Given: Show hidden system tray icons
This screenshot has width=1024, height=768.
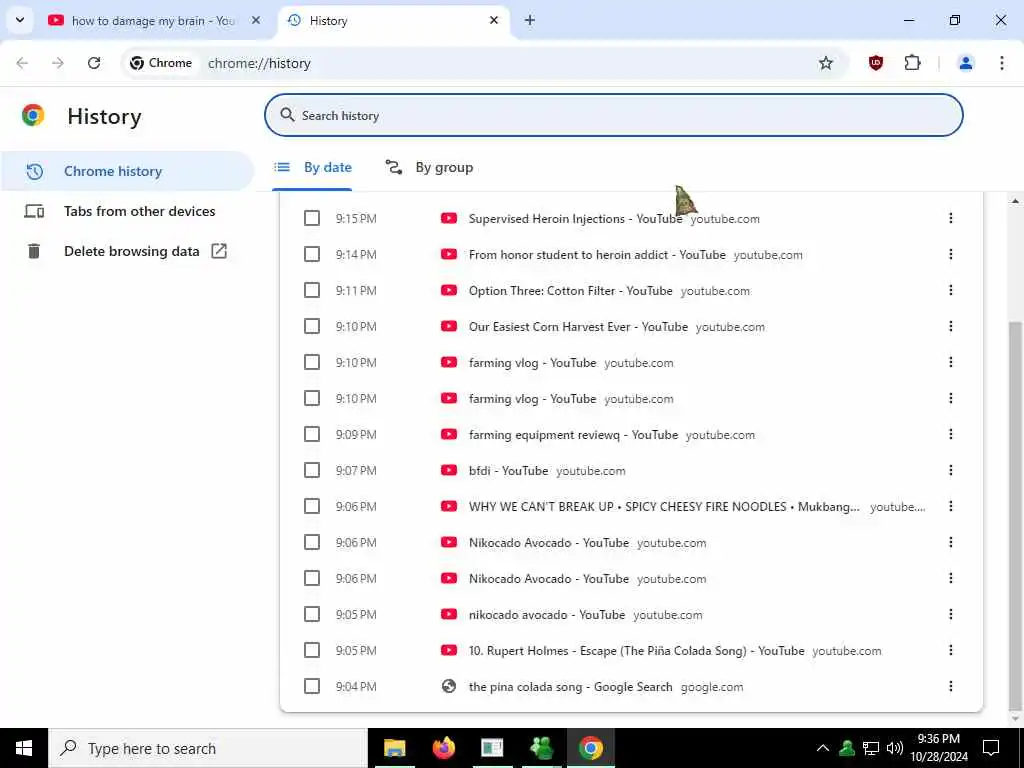Looking at the screenshot, I should point(823,748).
